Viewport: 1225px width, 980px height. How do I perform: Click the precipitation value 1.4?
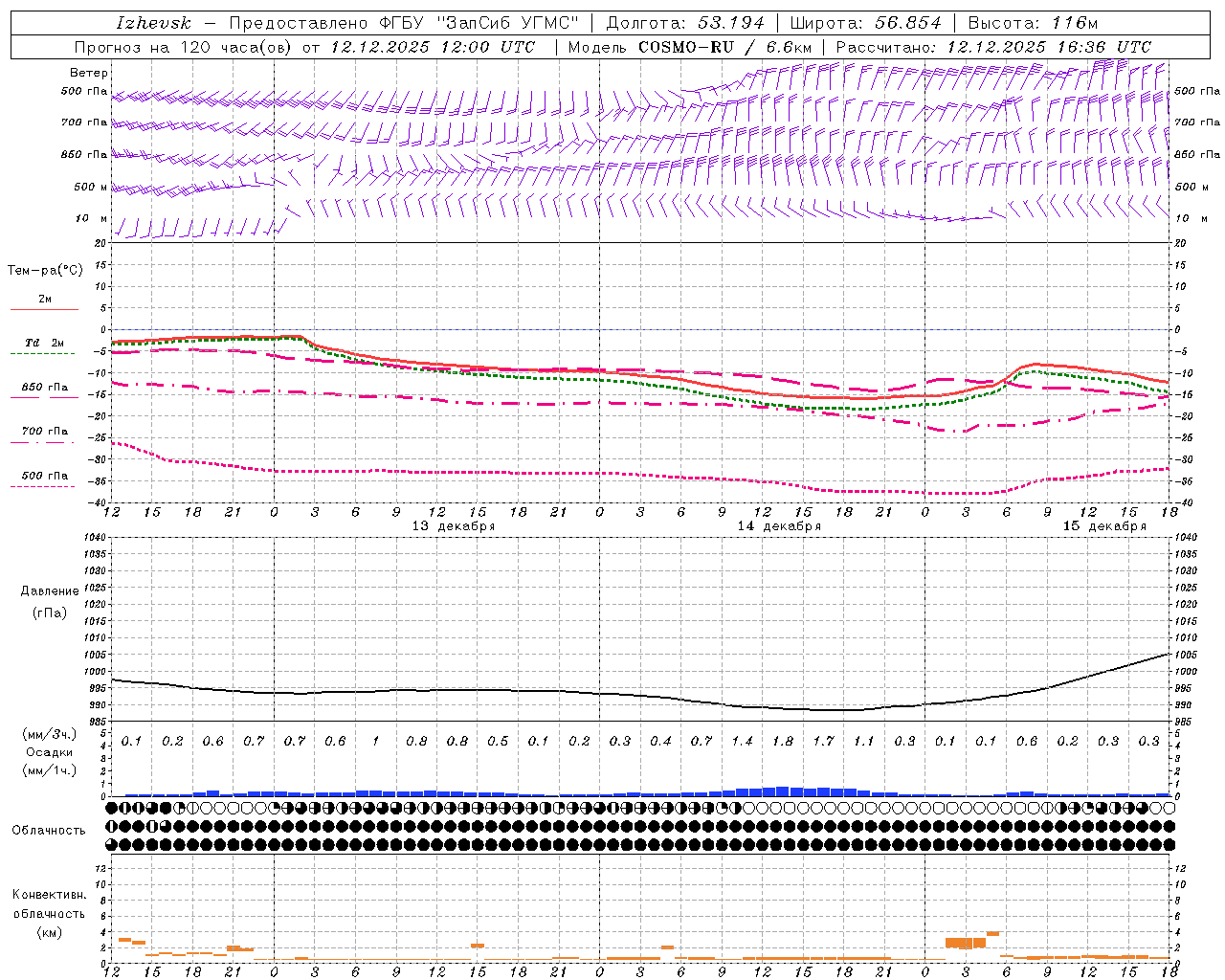coord(742,741)
